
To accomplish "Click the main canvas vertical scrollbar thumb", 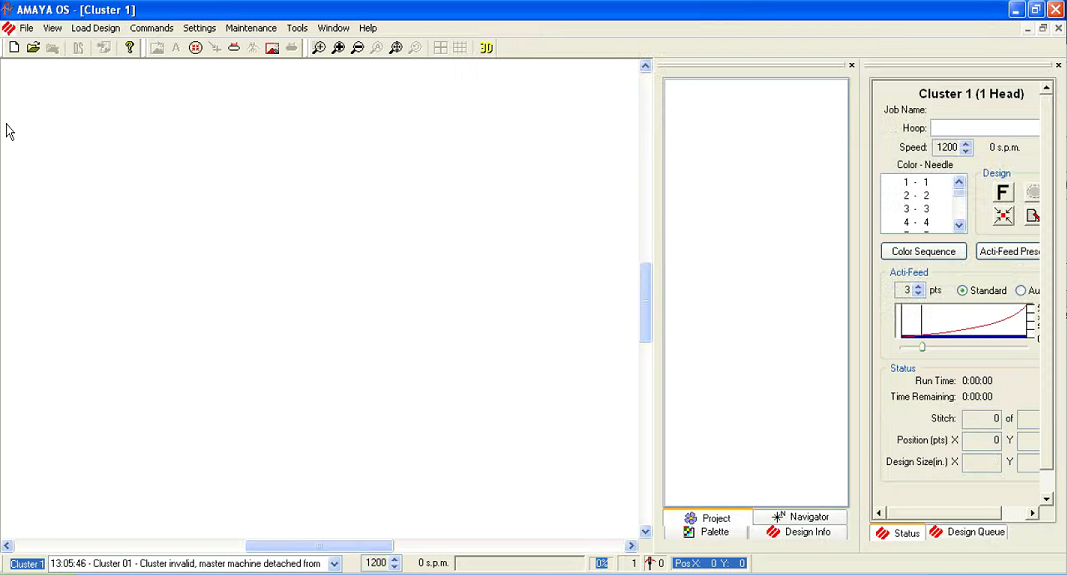I will (646, 302).
